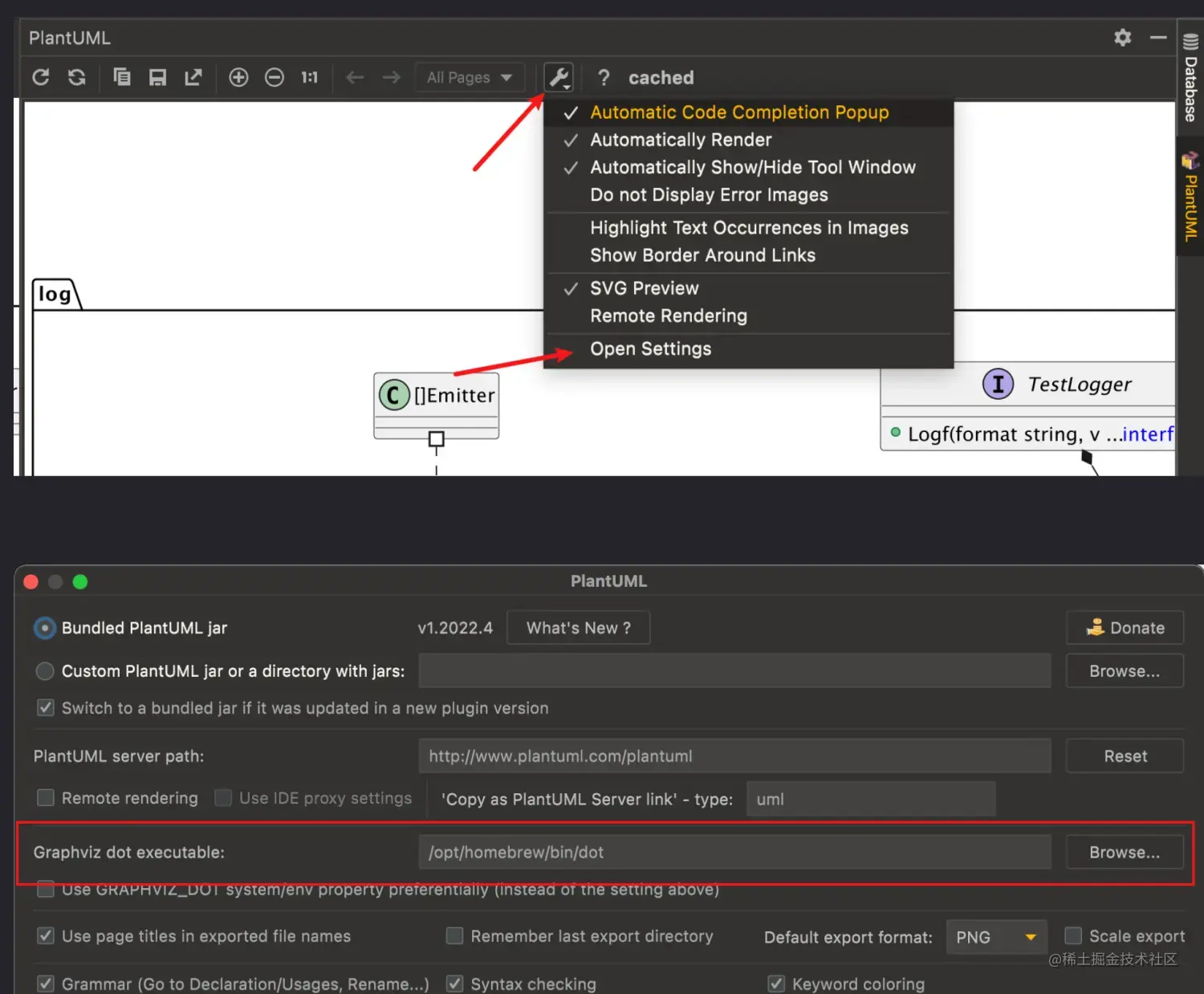Image resolution: width=1204 pixels, height=994 pixels.
Task: Enable Highlight Text Occurrences in Images
Action: click(x=748, y=228)
